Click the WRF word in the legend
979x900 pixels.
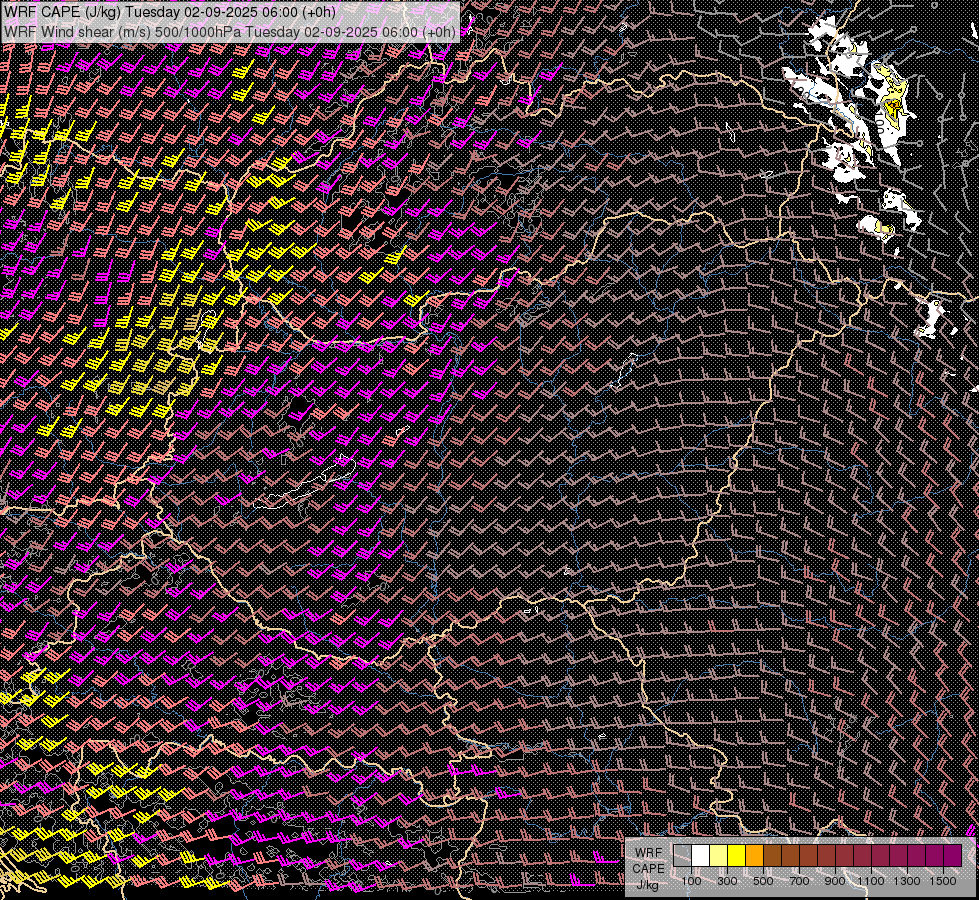click(648, 853)
